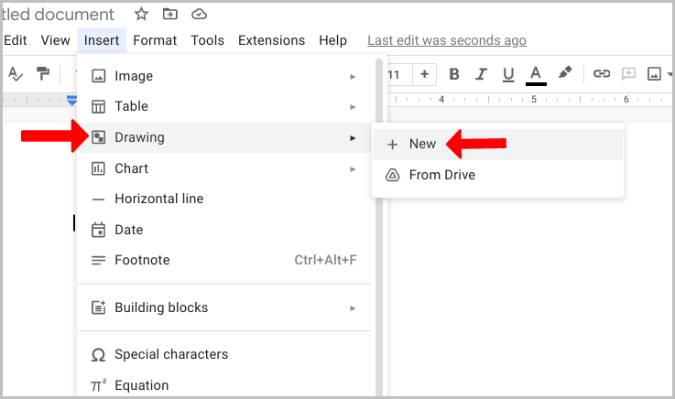Viewport: 675px width, 399px height.
Task: Click the Building blocks icon
Action: click(x=99, y=308)
